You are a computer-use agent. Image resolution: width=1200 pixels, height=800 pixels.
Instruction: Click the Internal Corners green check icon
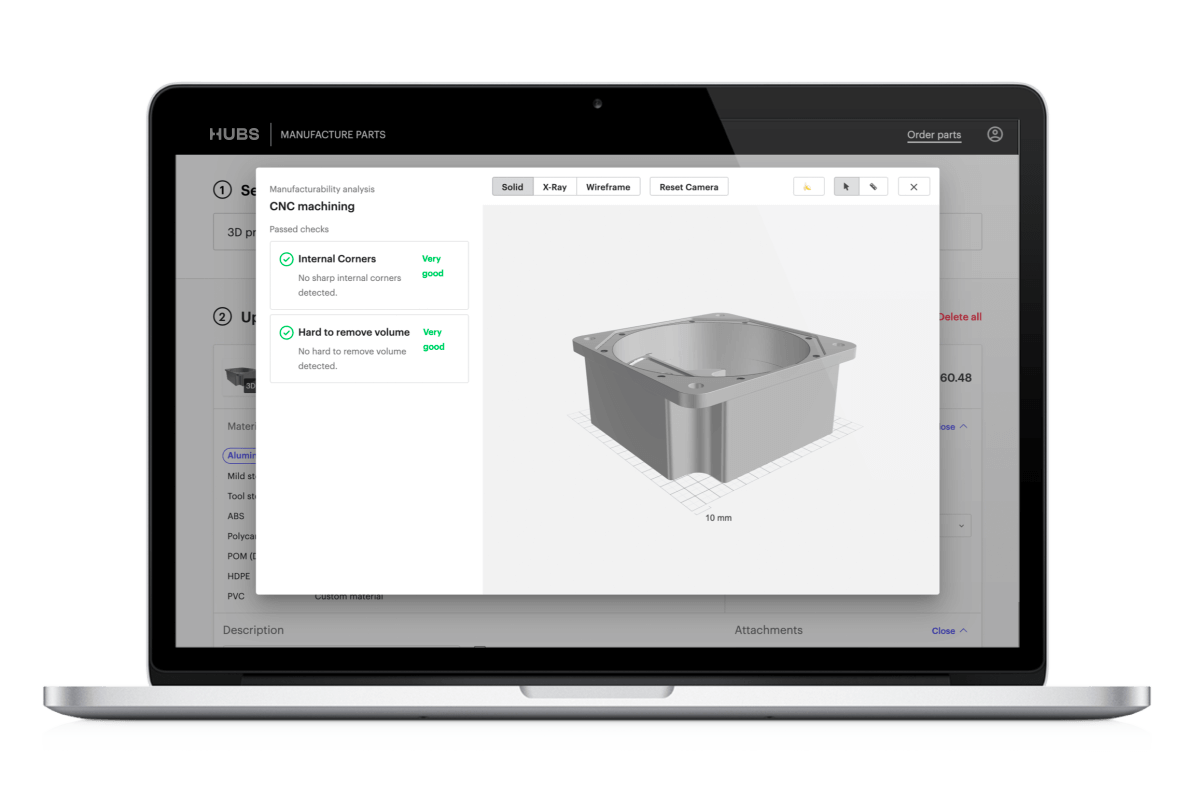point(286,259)
